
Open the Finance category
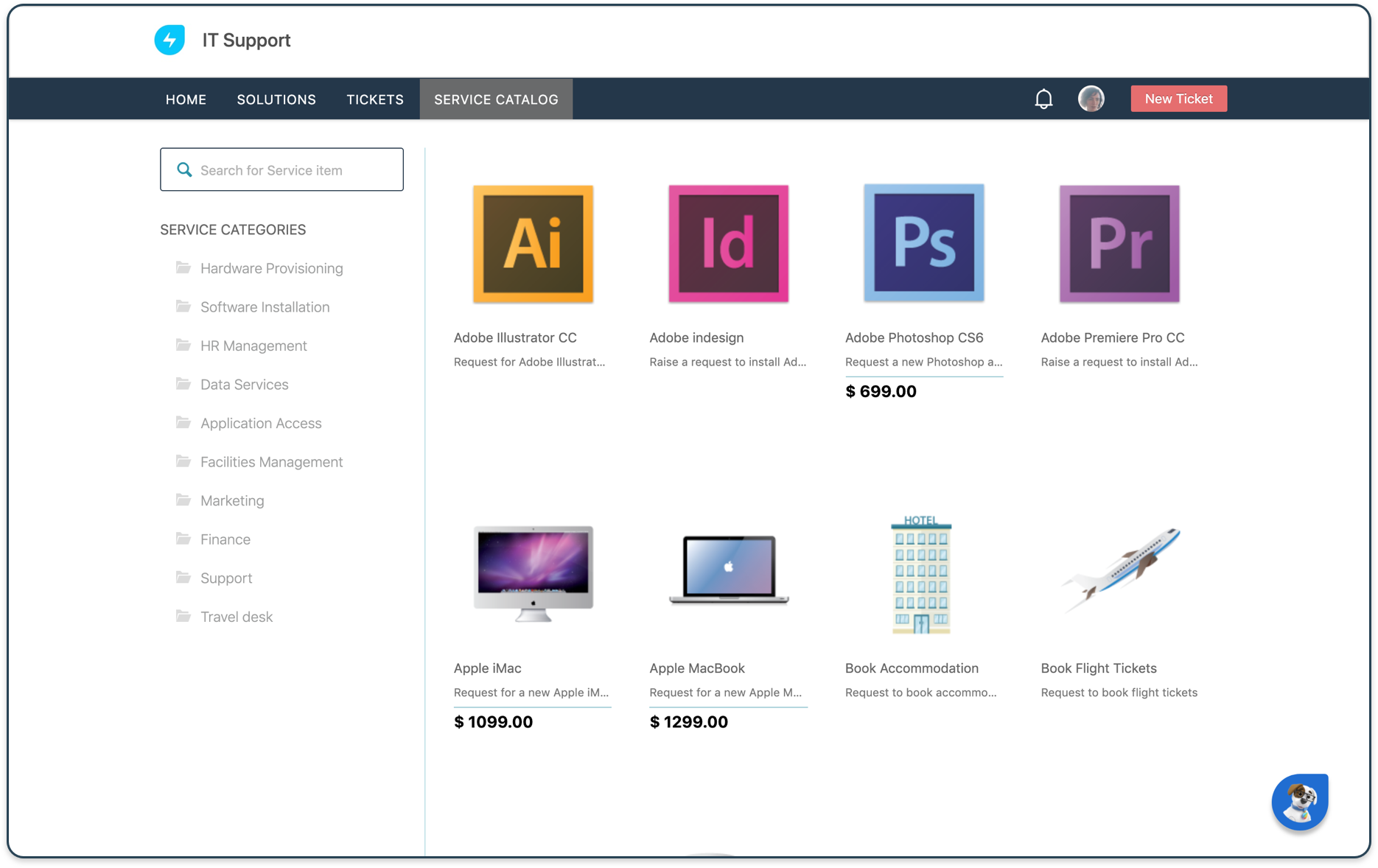[225, 539]
